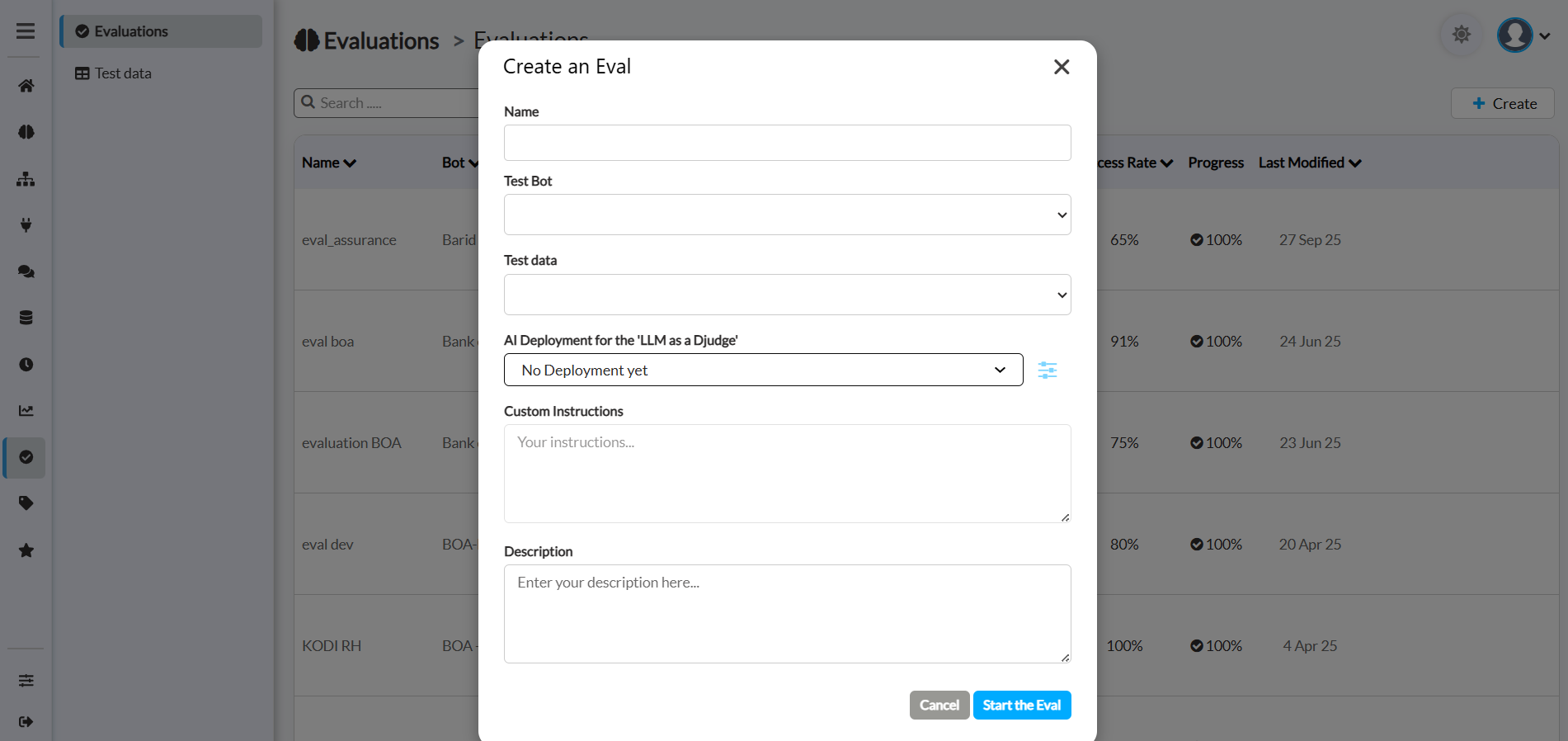The width and height of the screenshot is (1568, 741).
Task: Select Test data in side menu
Action: [122, 73]
